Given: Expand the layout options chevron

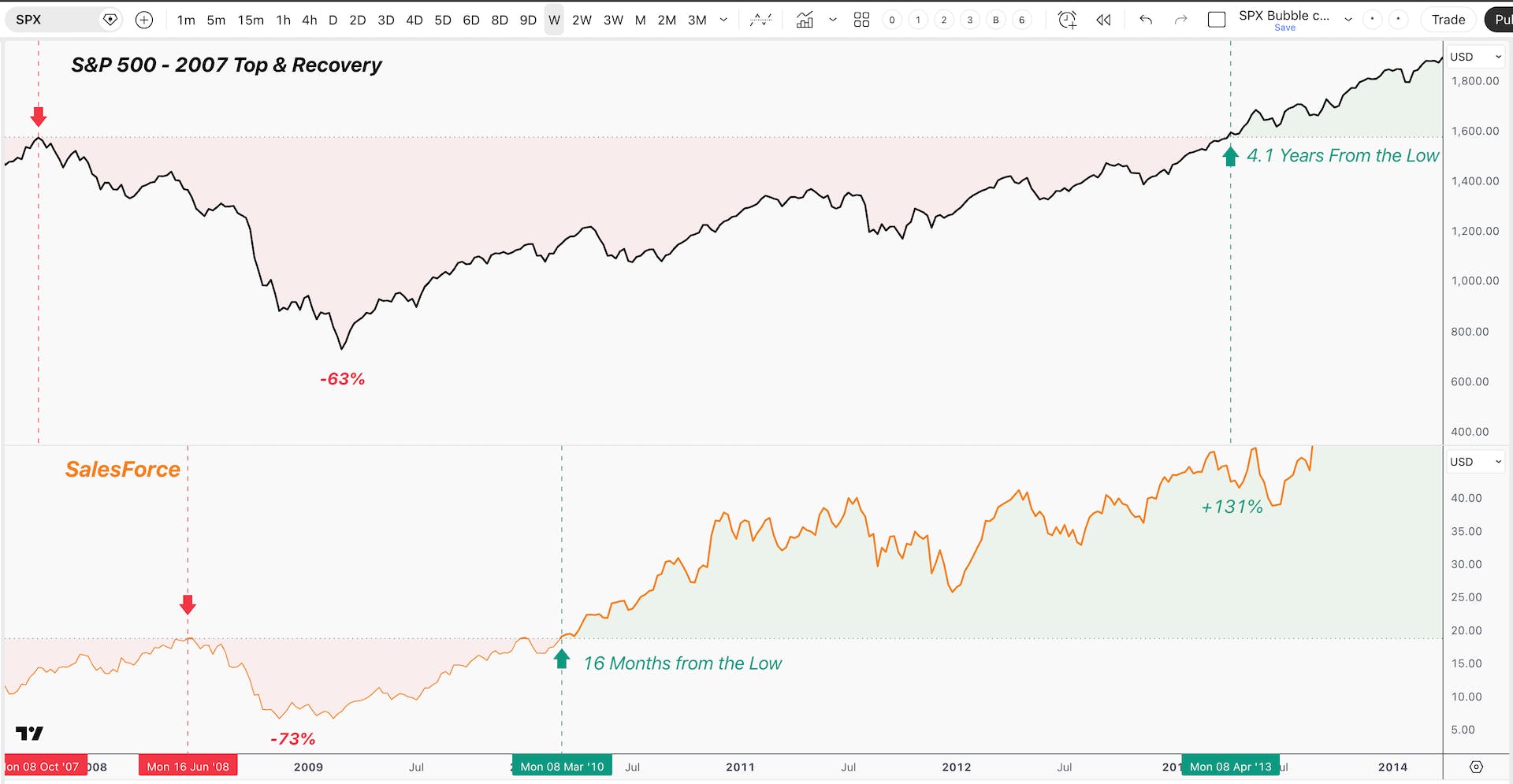Looking at the screenshot, I should pos(1348,20).
